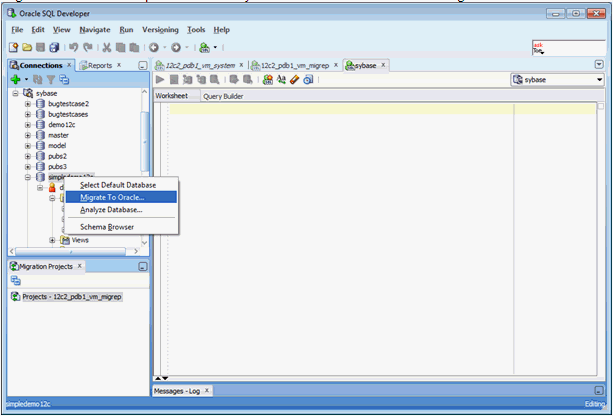The image size is (613, 416).
Task: Expand the bugtestcase2 database node
Action: 28,104
